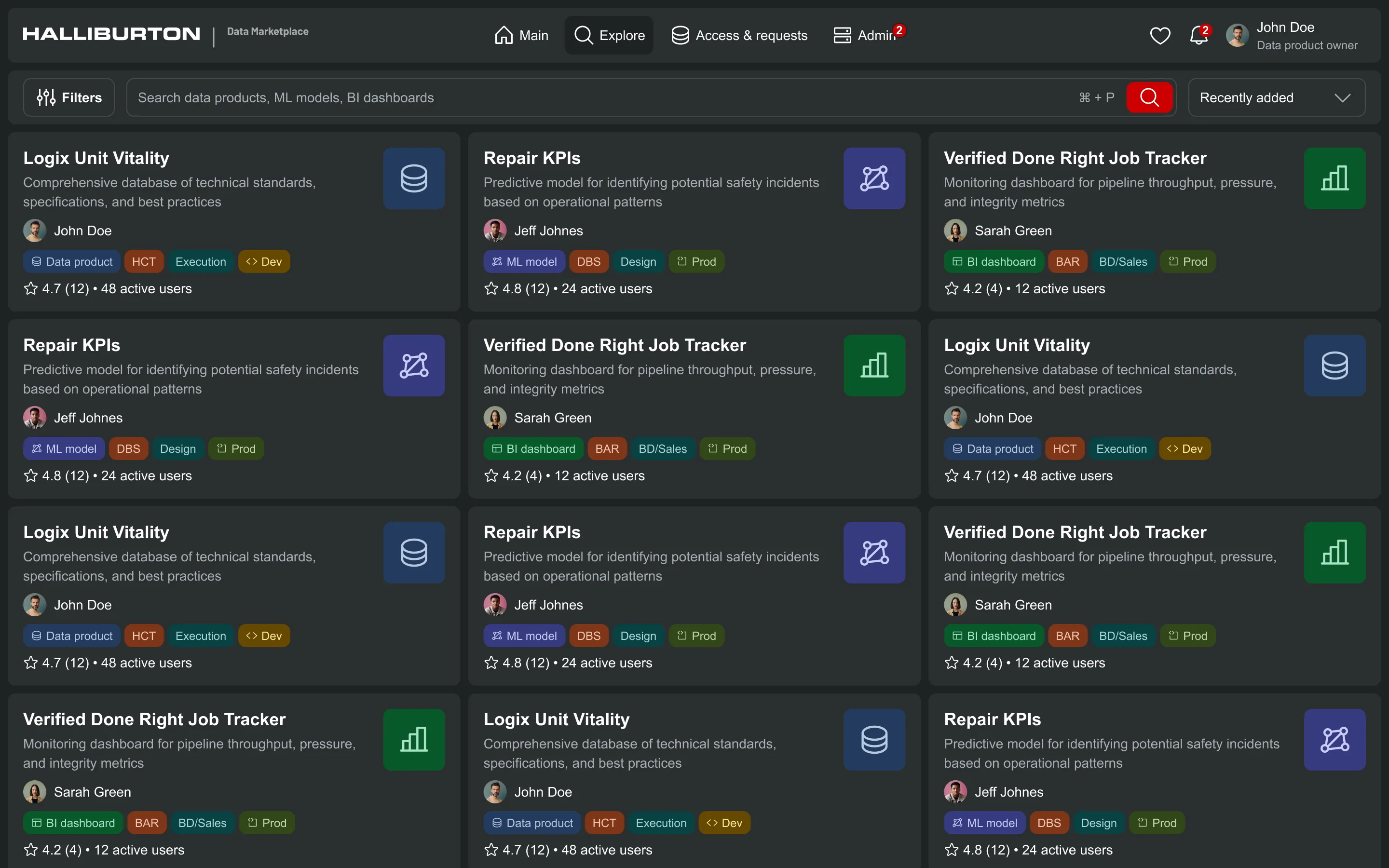Open top-row Verified Done Right Job Tracker title
Viewport: 1389px width, 868px height.
click(x=1075, y=158)
